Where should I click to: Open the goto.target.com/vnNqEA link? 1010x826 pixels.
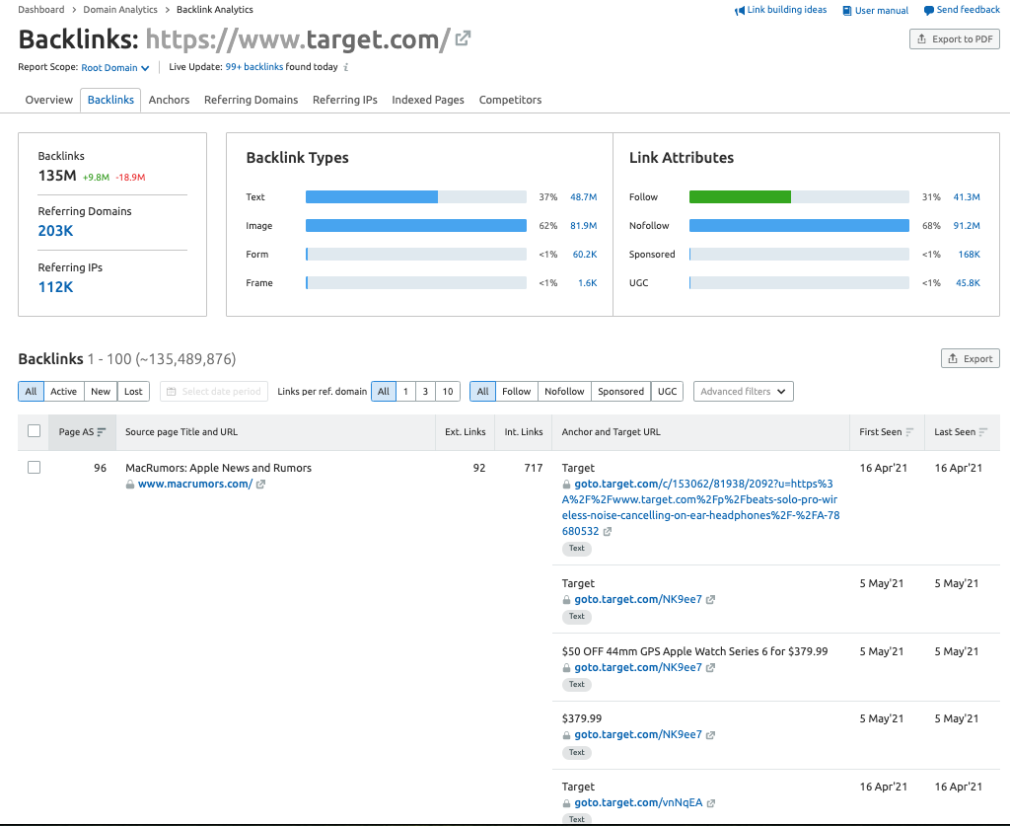[638, 803]
